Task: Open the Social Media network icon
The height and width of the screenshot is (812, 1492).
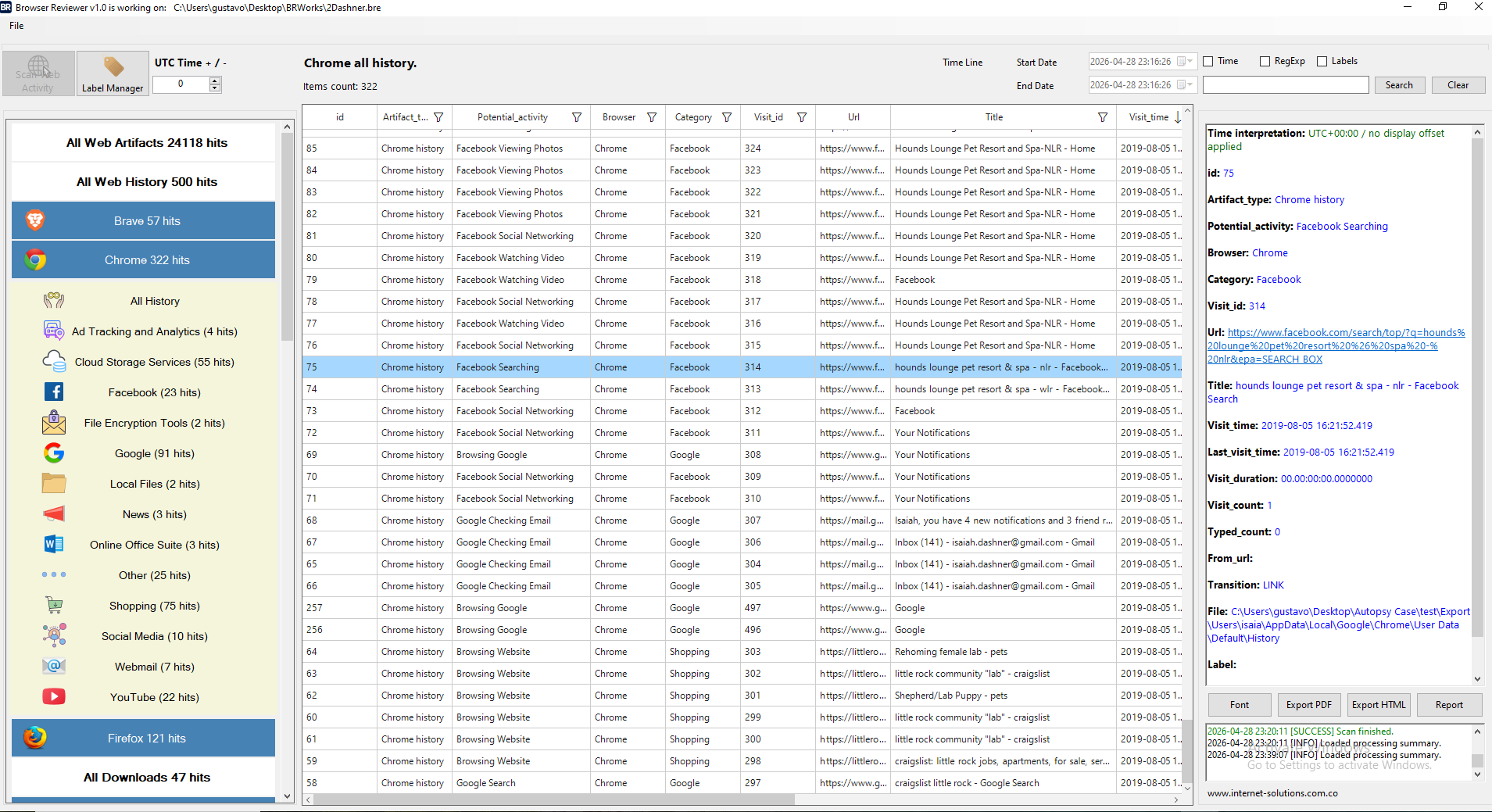Action: [54, 636]
